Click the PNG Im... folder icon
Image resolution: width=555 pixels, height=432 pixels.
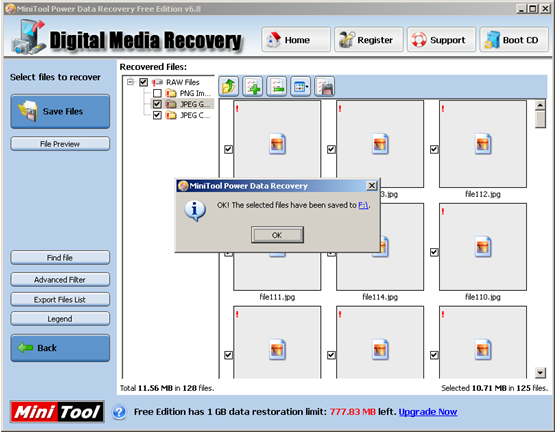click(171, 93)
